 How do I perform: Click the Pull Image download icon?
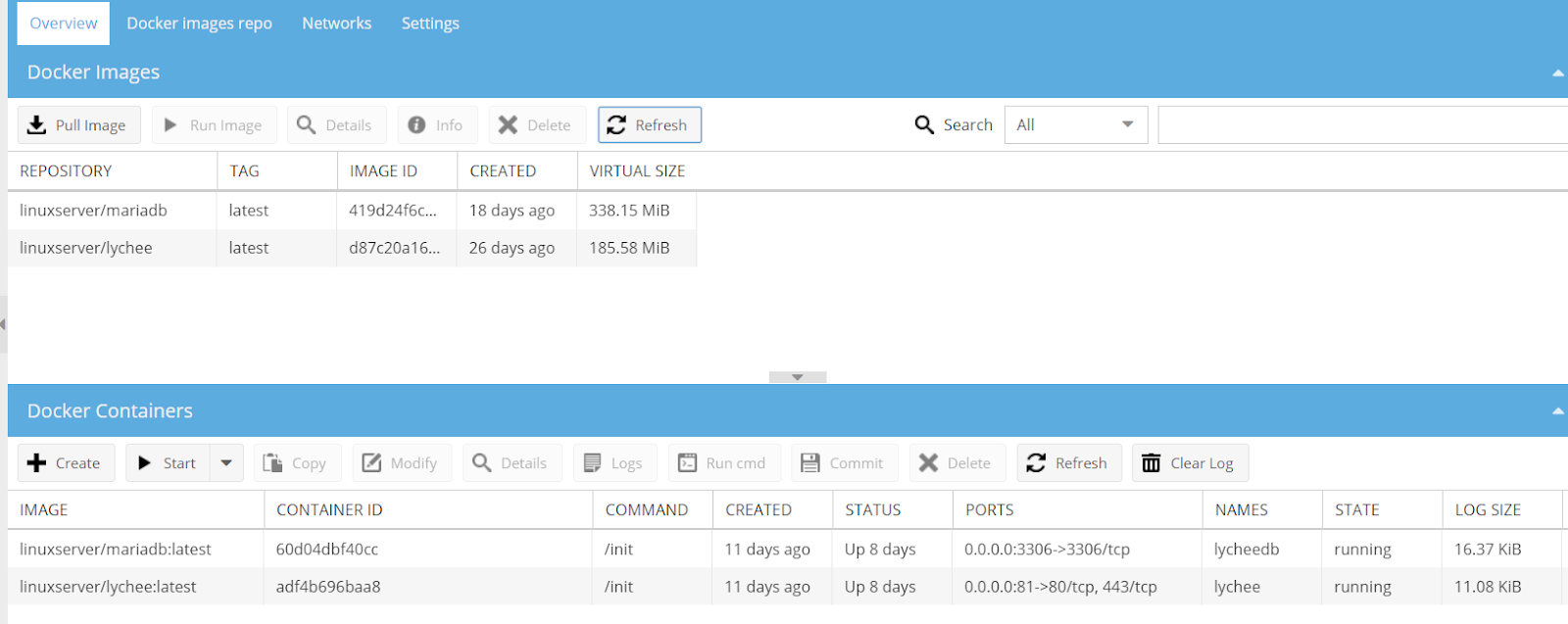(x=36, y=125)
